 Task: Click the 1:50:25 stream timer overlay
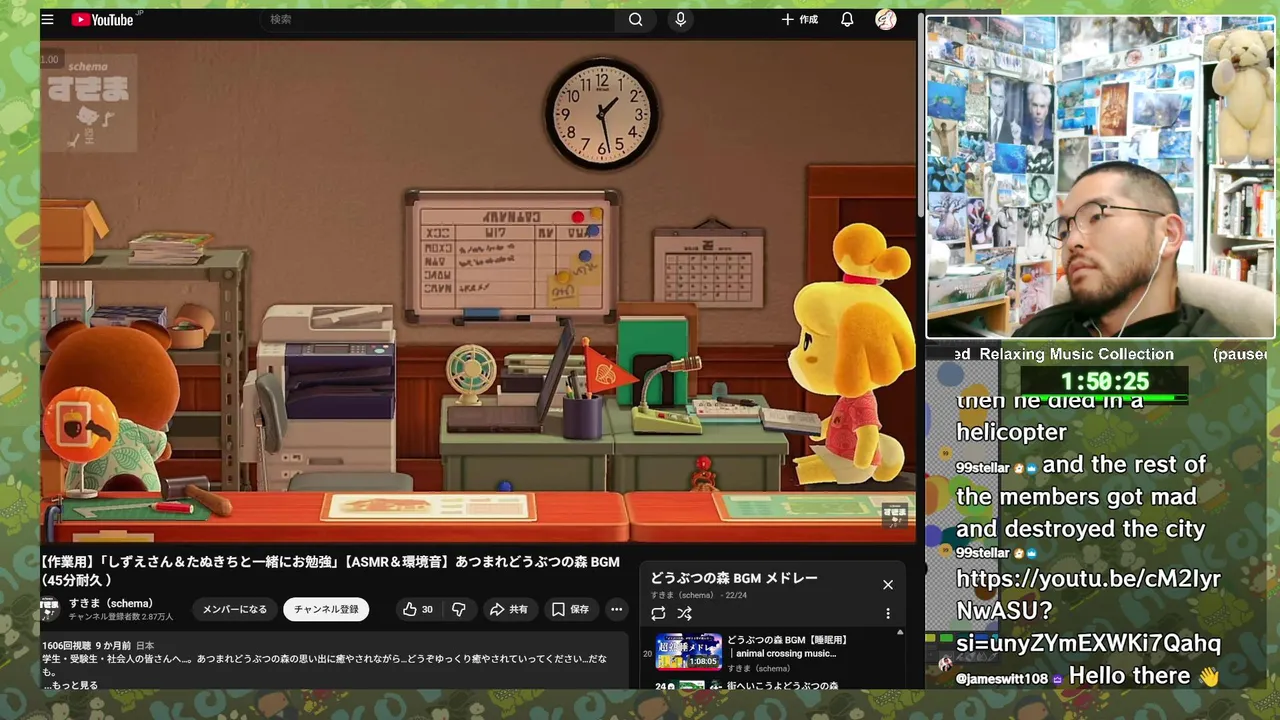1105,382
